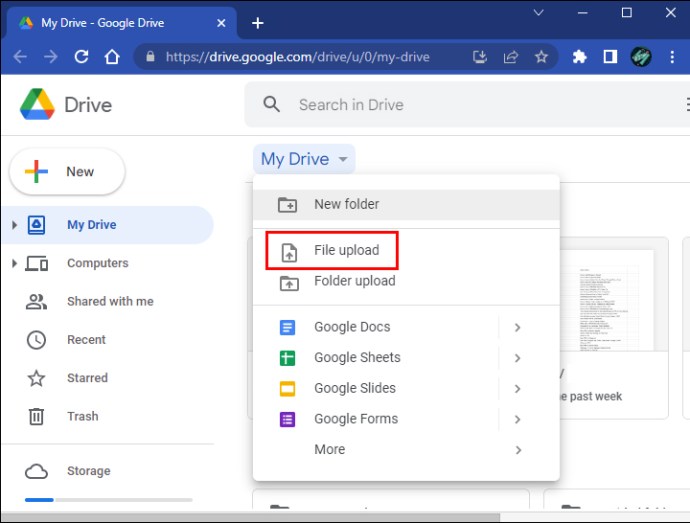Click the browser bookmark star icon
Screen dimensions: 690x523
(x=541, y=57)
